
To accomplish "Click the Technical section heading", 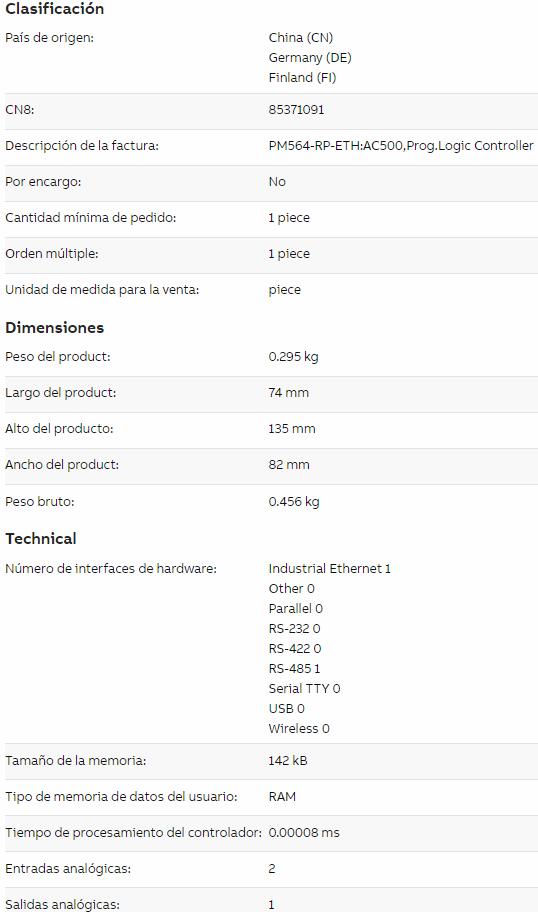I will [41, 539].
